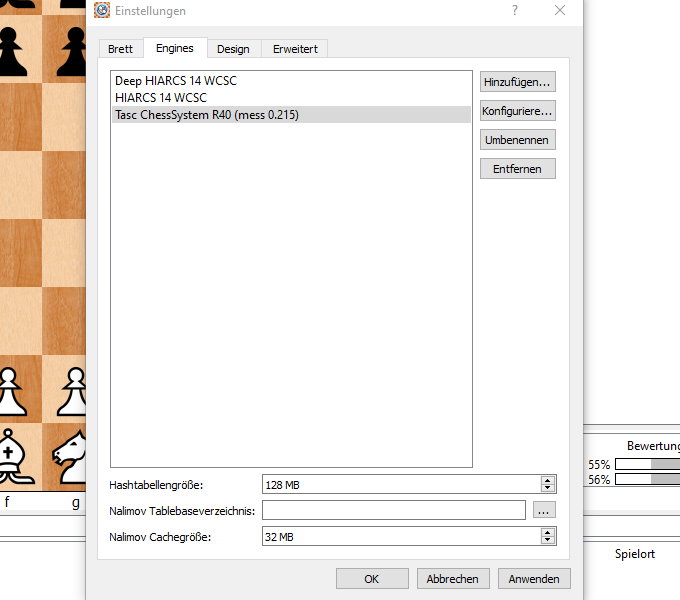The width and height of the screenshot is (680, 600).
Task: Click the Spielort label in main window
Action: (x=635, y=554)
